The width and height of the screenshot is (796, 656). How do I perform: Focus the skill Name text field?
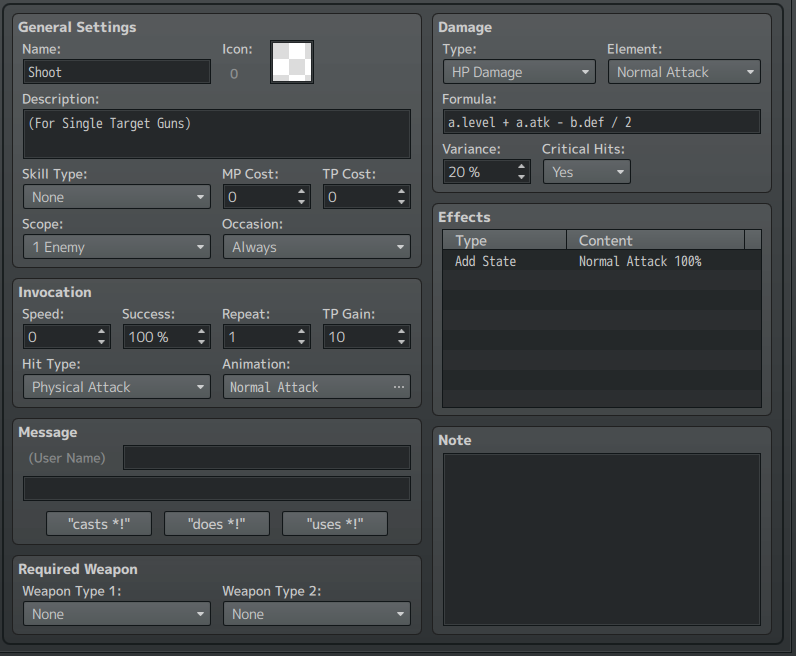click(116, 72)
